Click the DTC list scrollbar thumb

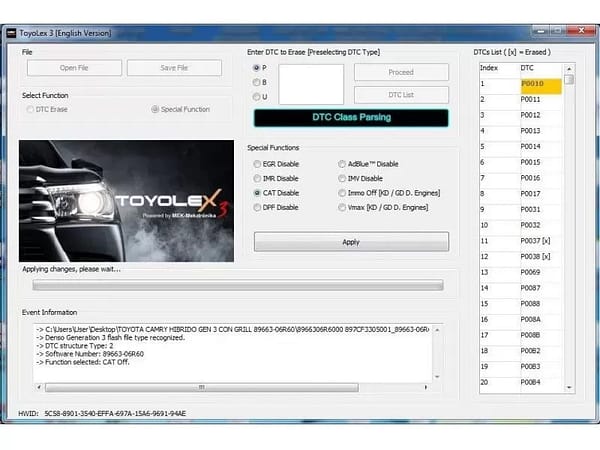click(x=569, y=79)
